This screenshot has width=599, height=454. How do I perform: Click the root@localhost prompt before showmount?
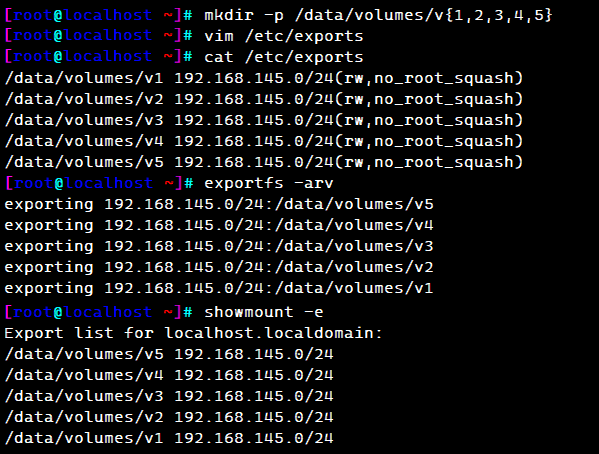click(x=99, y=313)
